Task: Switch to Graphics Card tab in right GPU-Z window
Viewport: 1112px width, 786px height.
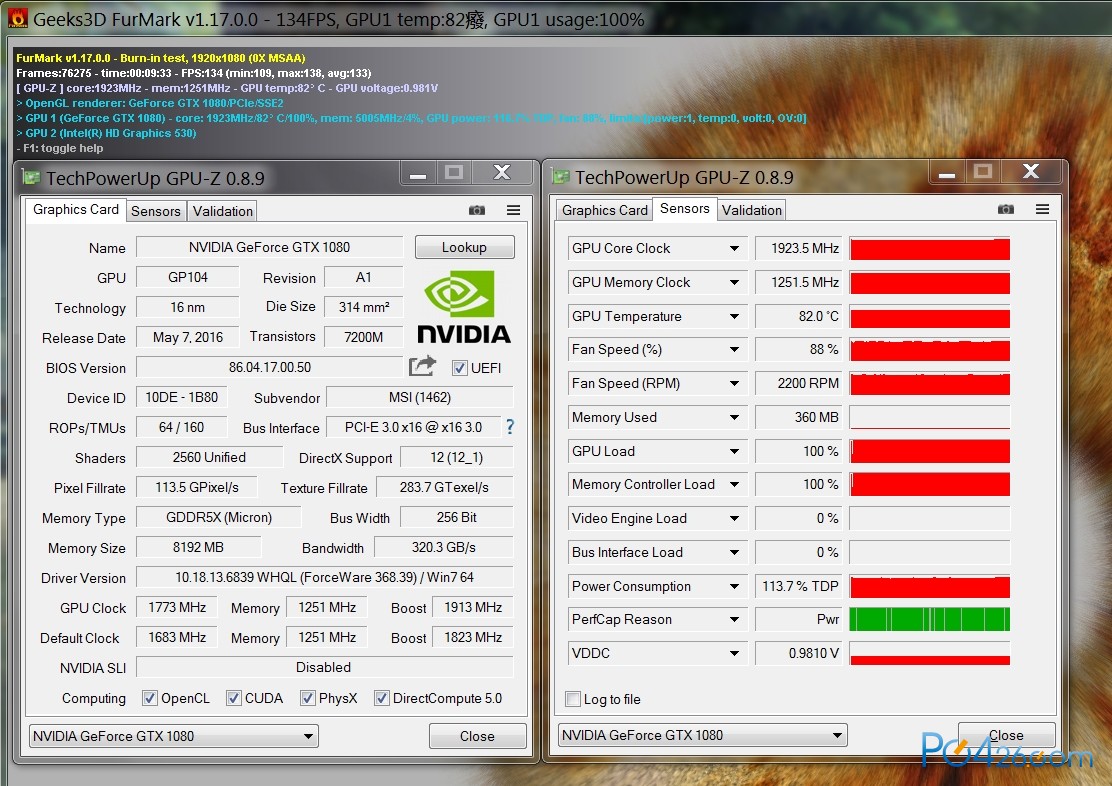Action: [604, 210]
